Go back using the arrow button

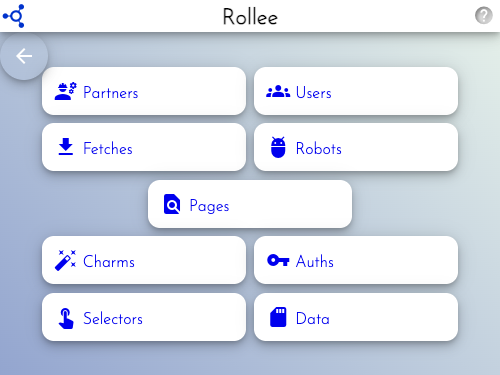click(x=24, y=56)
